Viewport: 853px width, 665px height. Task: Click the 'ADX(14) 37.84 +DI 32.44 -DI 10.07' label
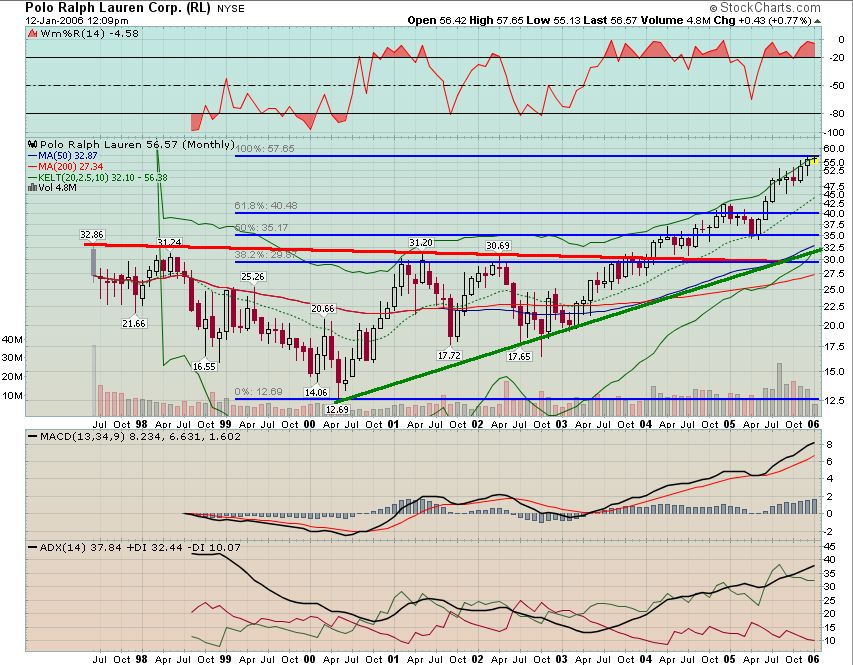coord(140,547)
